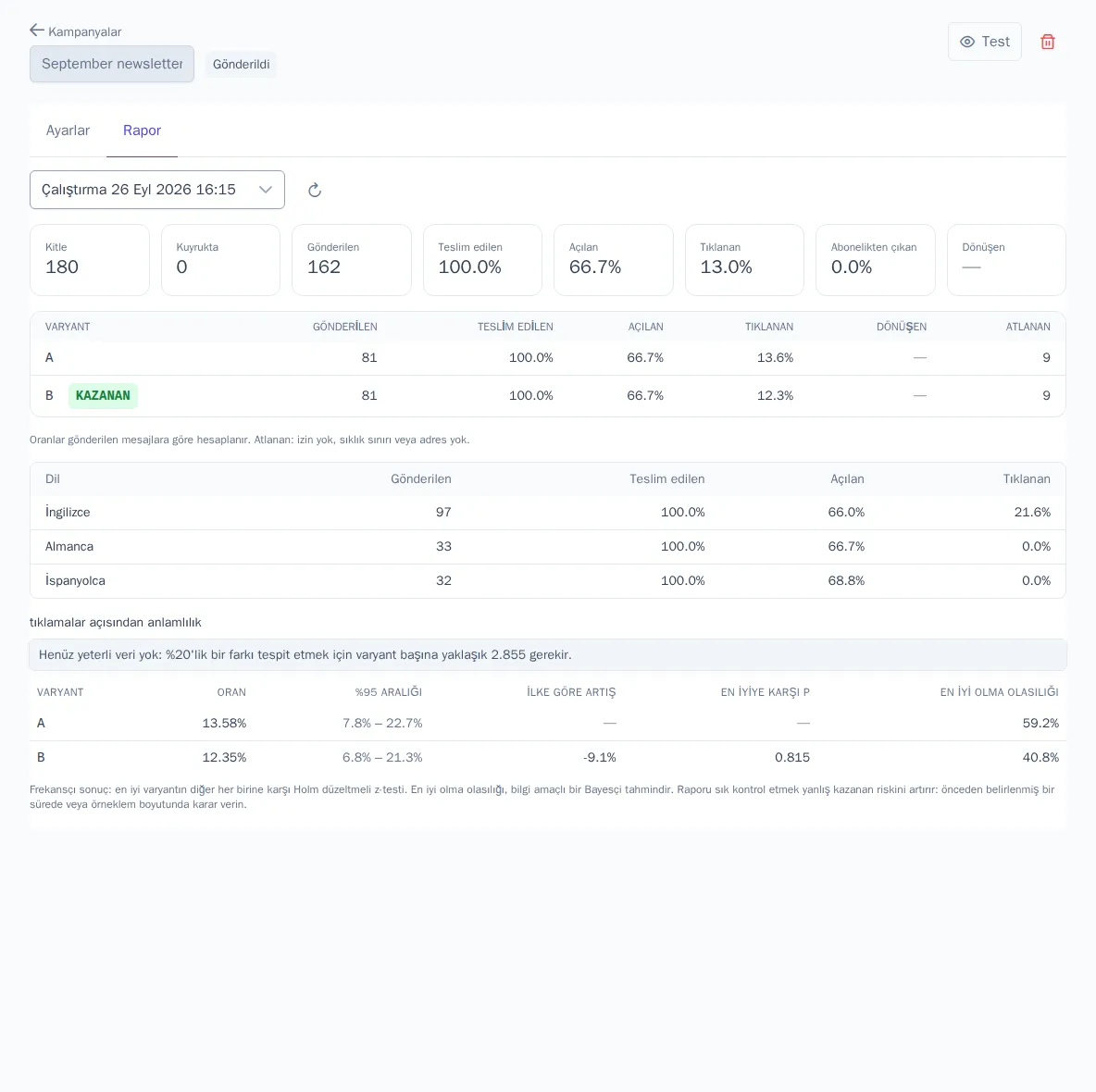Image resolution: width=1096 pixels, height=1092 pixels.
Task: Click the insufficient data notice banner
Action: tap(548, 654)
